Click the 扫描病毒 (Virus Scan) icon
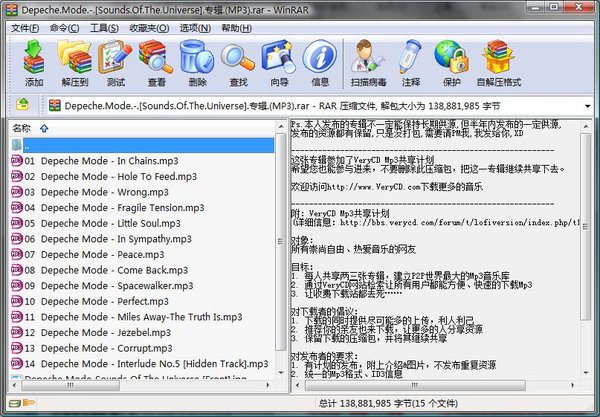Viewport: 600px width, 417px height. coord(368,57)
